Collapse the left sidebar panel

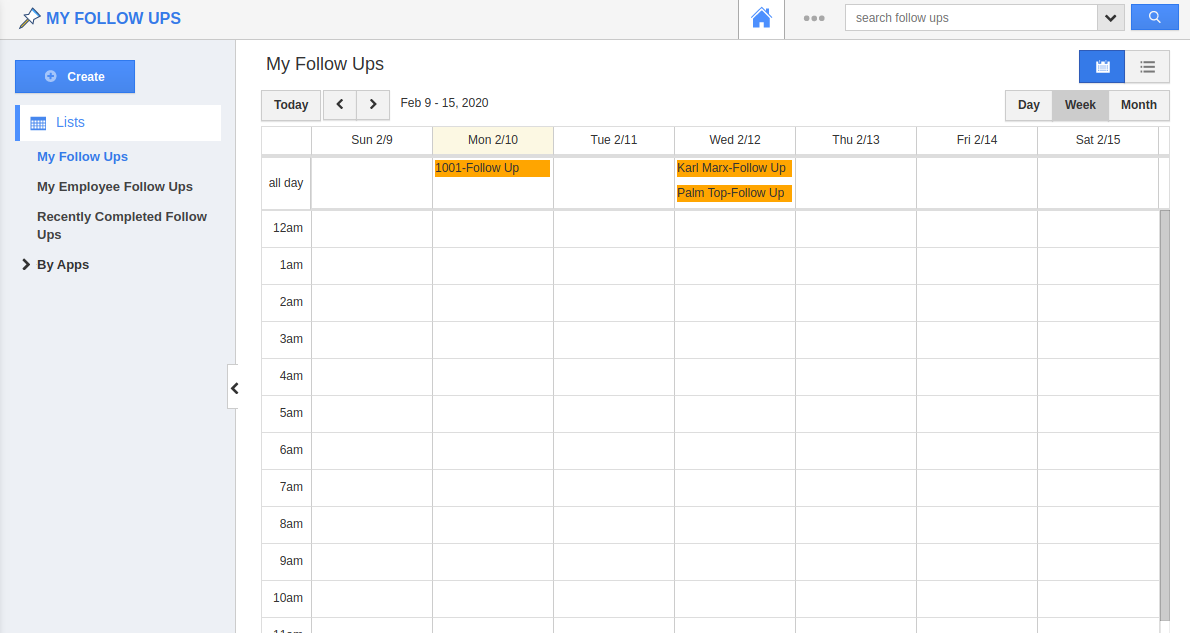click(x=234, y=388)
